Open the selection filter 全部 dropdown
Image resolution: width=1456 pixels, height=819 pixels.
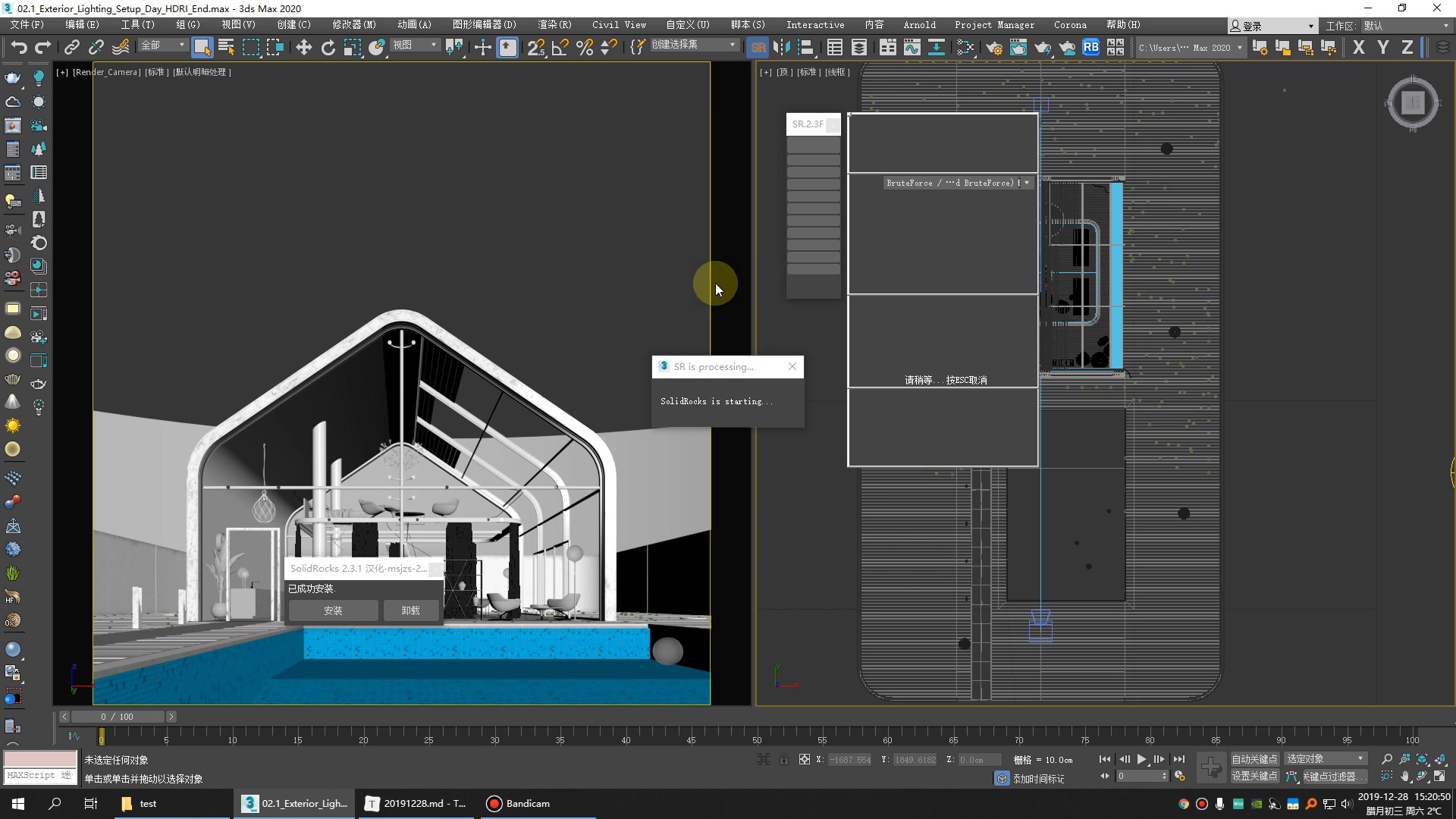[x=163, y=45]
